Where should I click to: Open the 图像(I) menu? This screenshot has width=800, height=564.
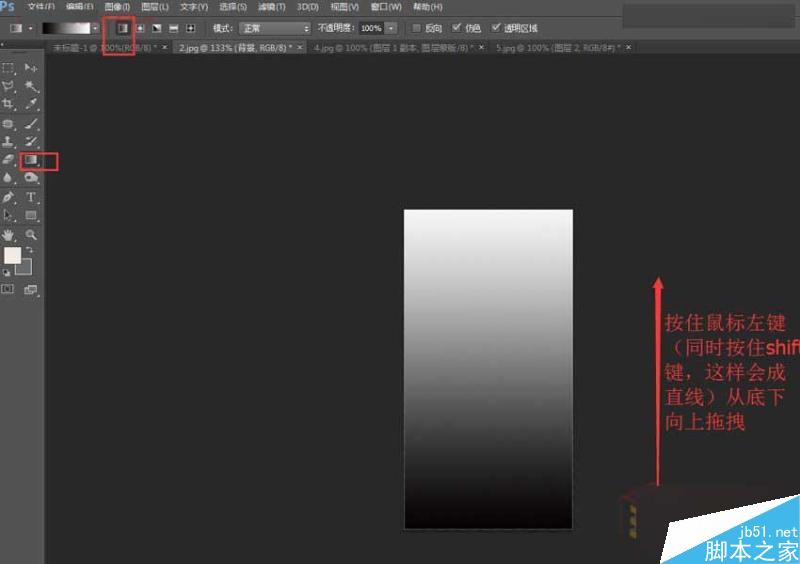click(x=117, y=7)
